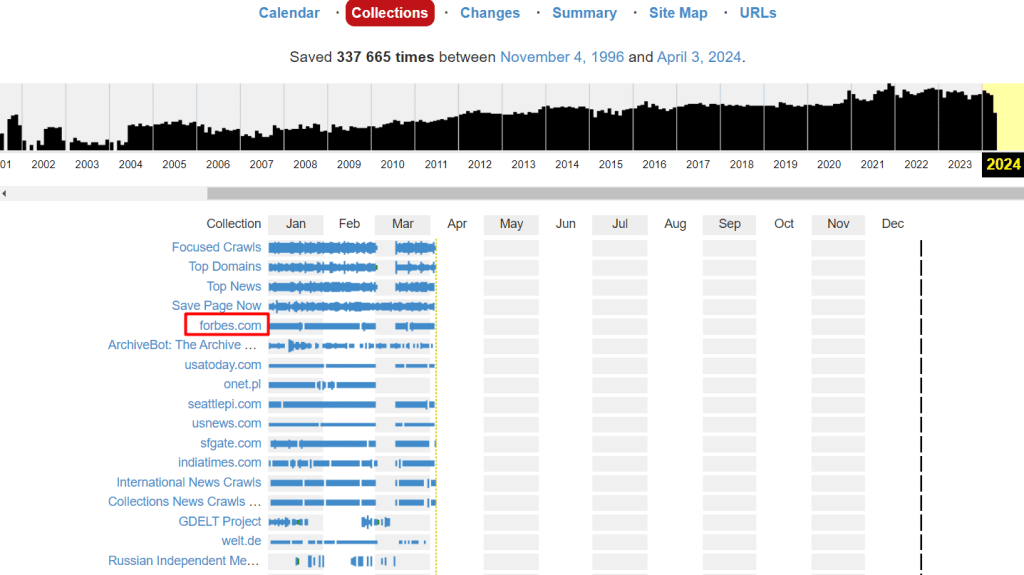Select year 2015 in the timeline
The height and width of the screenshot is (575, 1024).
[x=610, y=164]
